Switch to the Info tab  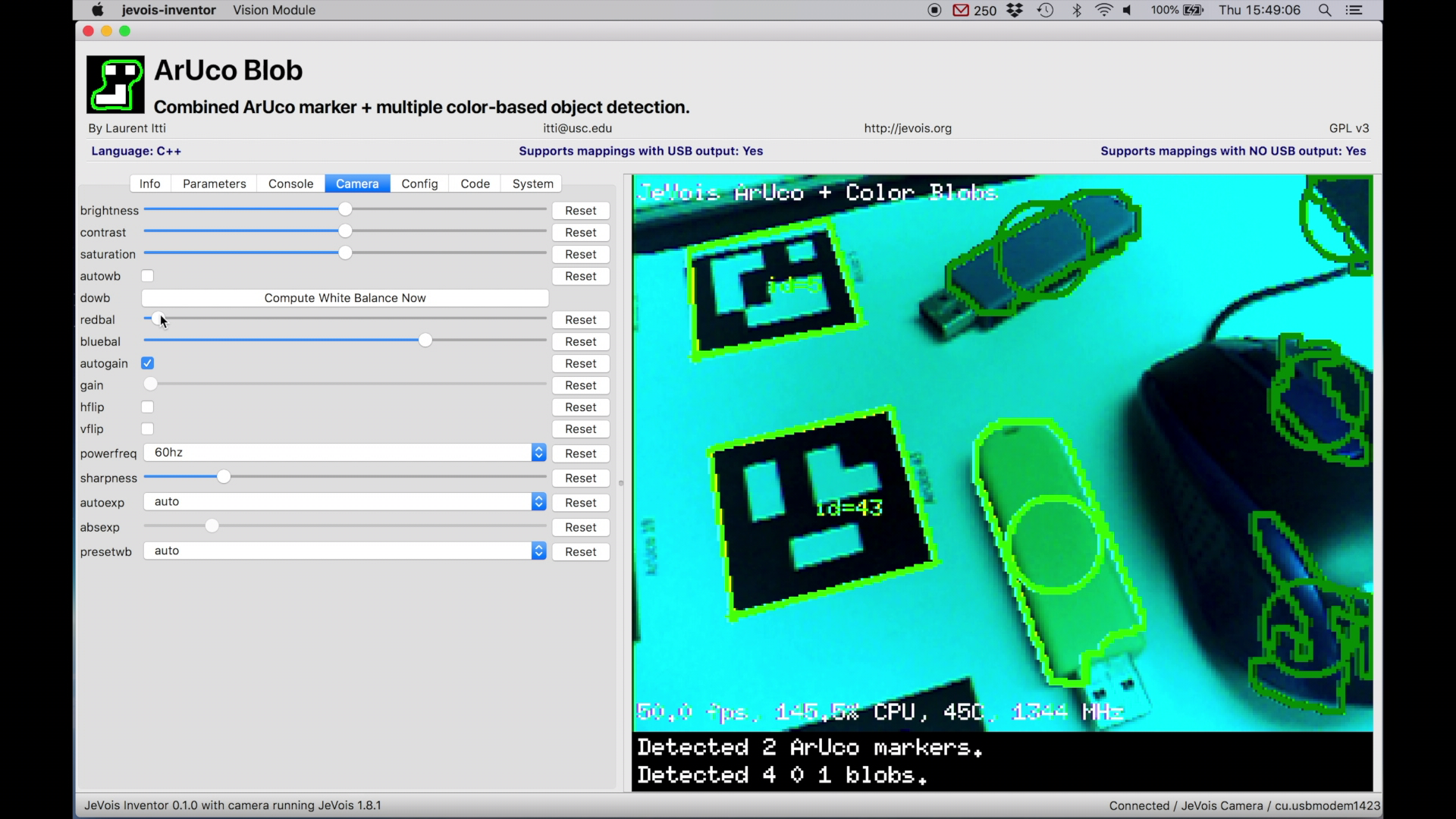[150, 184]
